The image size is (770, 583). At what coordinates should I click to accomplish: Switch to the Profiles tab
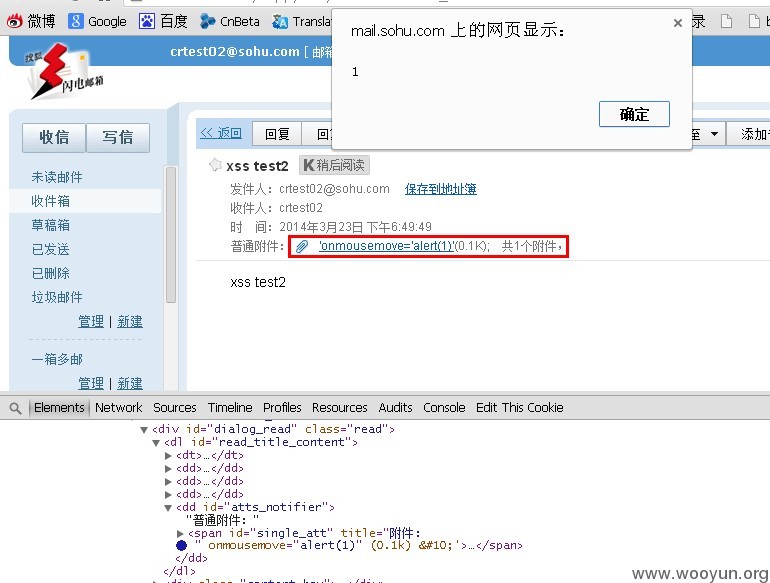pyautogui.click(x=282, y=408)
